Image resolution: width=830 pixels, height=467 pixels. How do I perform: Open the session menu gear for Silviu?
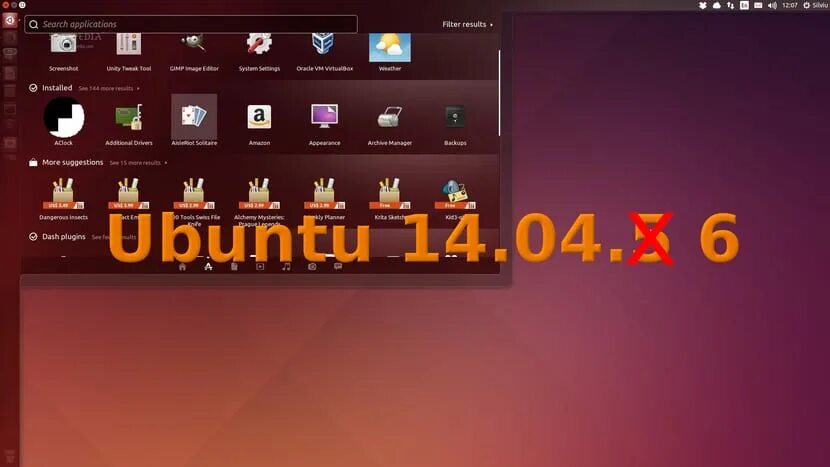815,5
